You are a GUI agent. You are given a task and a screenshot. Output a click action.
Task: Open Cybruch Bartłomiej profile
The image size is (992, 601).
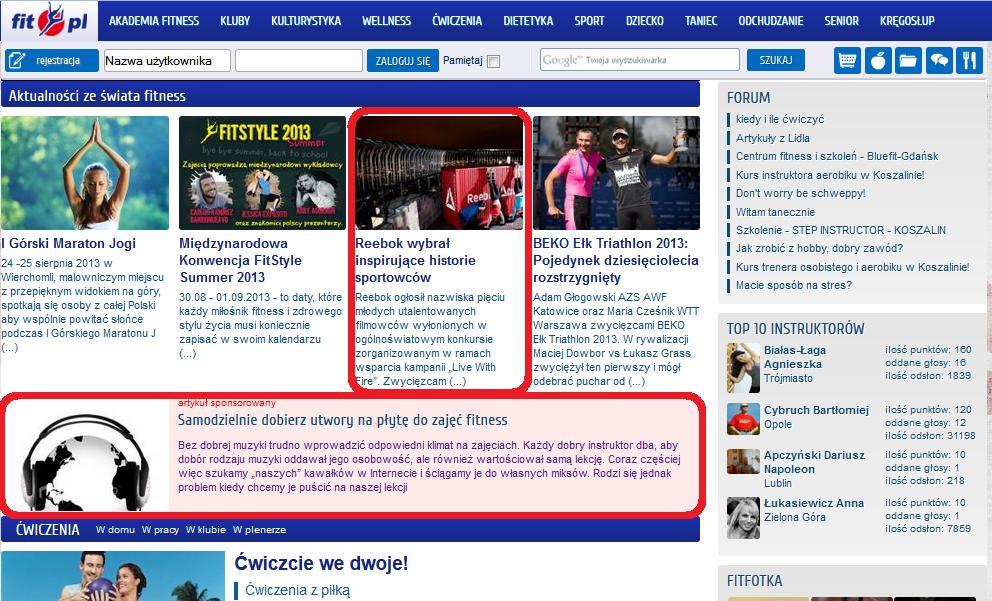point(816,410)
